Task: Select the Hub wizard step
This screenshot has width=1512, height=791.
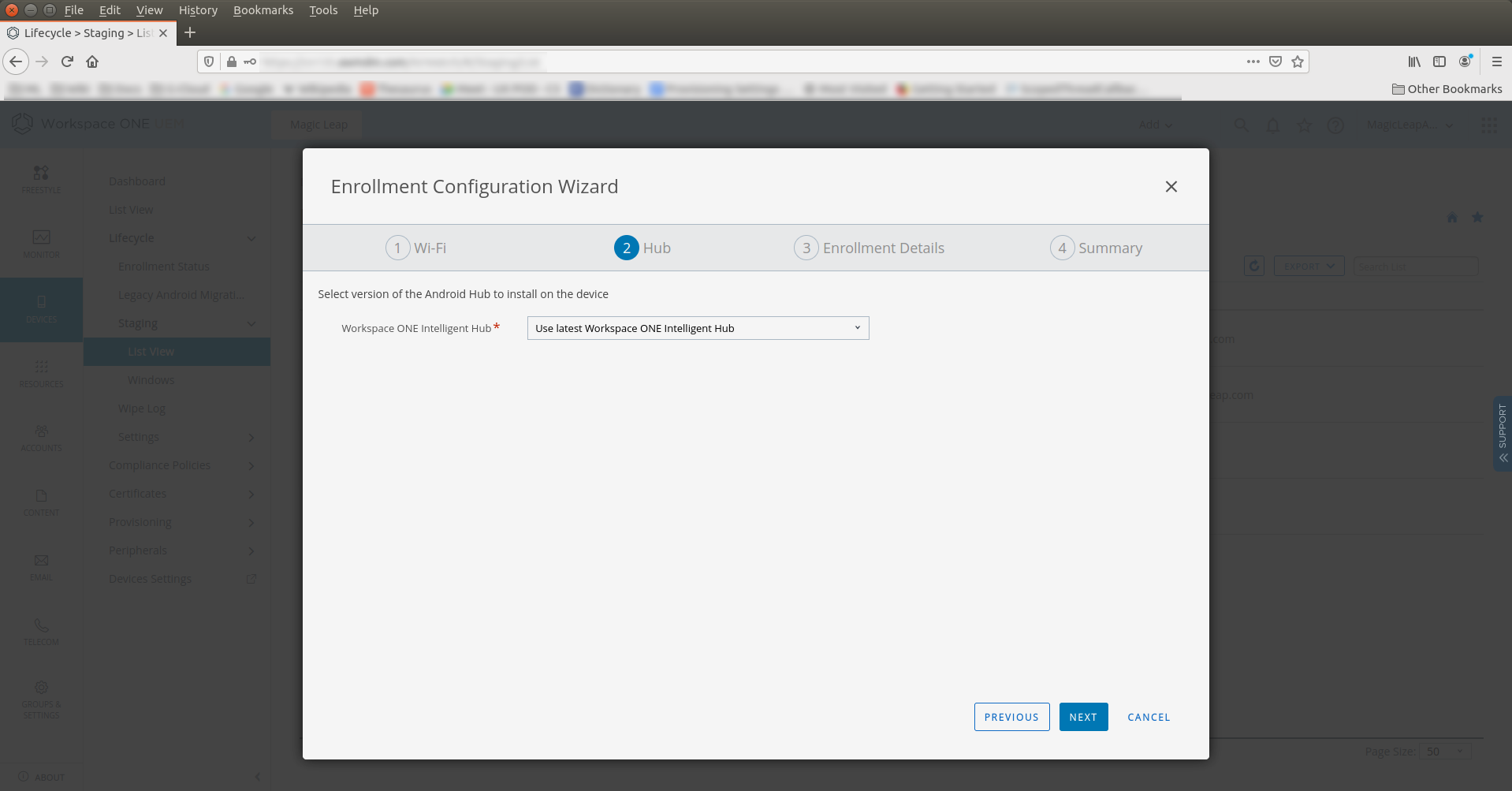Action: (x=642, y=248)
